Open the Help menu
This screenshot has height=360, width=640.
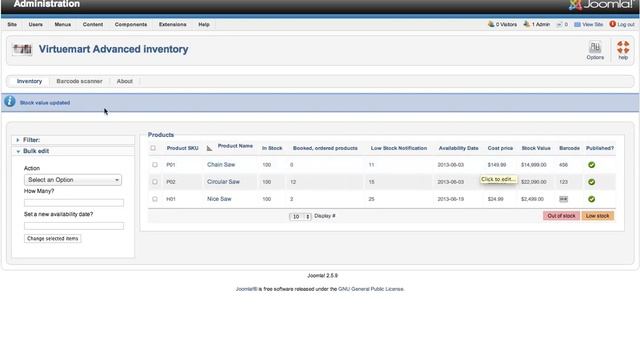204,24
